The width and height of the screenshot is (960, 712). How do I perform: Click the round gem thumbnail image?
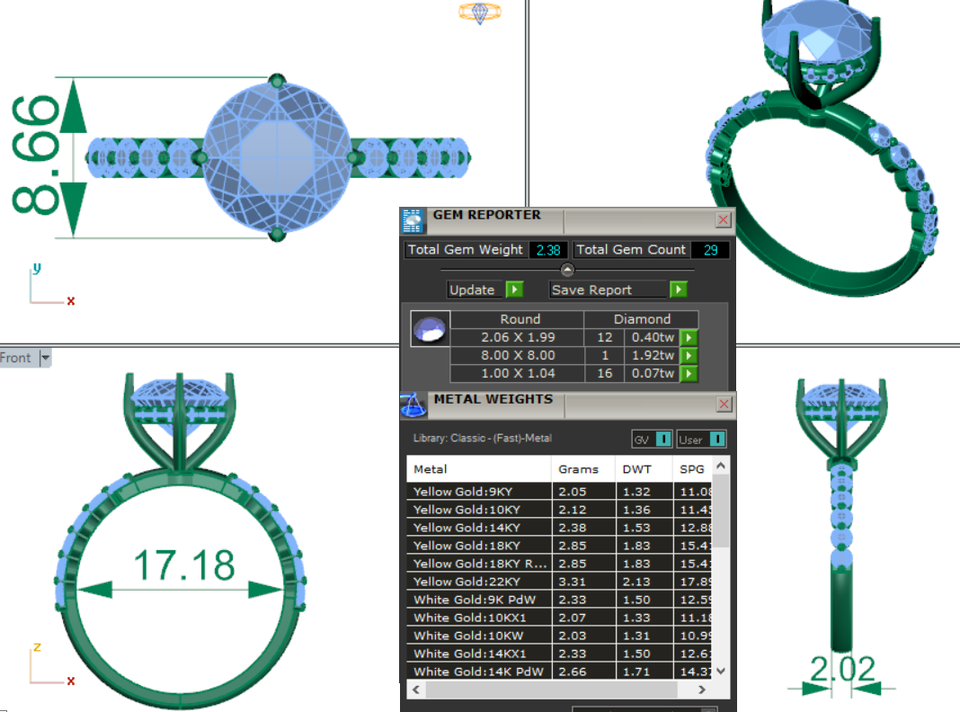[x=430, y=329]
